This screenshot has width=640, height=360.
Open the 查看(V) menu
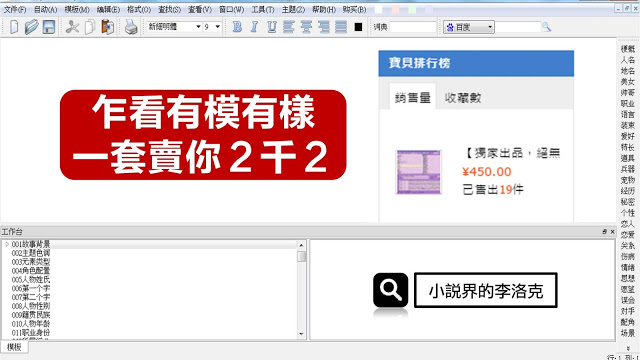click(200, 9)
